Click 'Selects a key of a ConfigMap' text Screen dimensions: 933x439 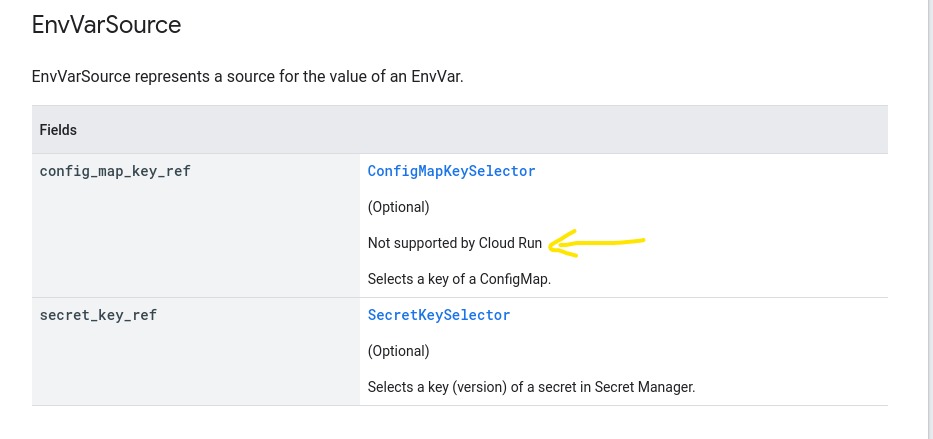pyautogui.click(x=459, y=279)
